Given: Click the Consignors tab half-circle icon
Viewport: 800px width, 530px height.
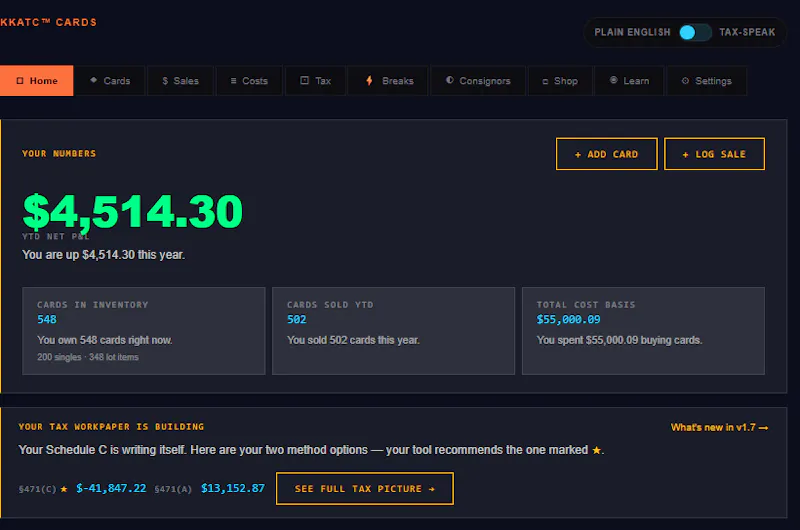Looking at the screenshot, I should [x=449, y=80].
